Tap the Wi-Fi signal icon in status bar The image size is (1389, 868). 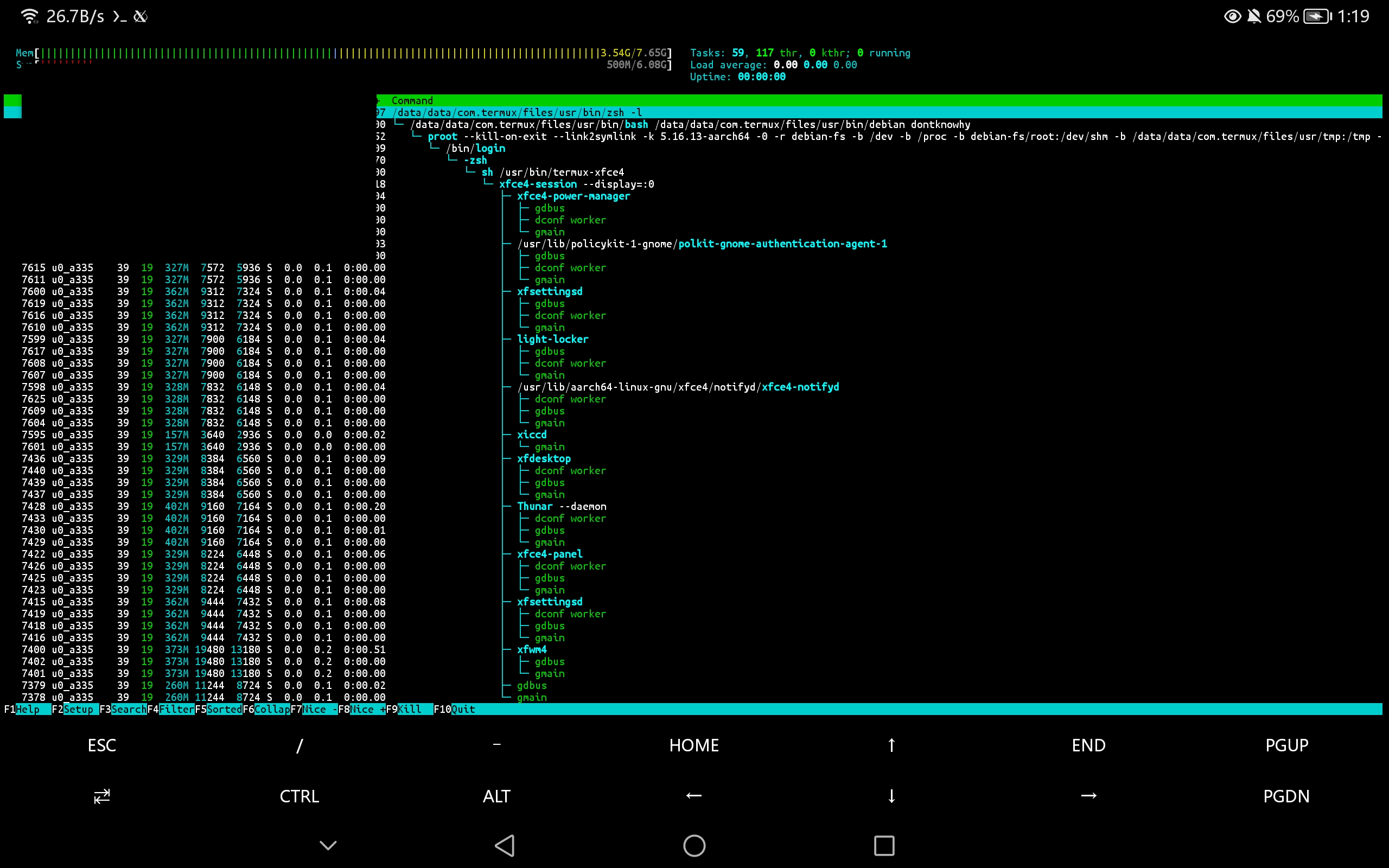pos(29,16)
